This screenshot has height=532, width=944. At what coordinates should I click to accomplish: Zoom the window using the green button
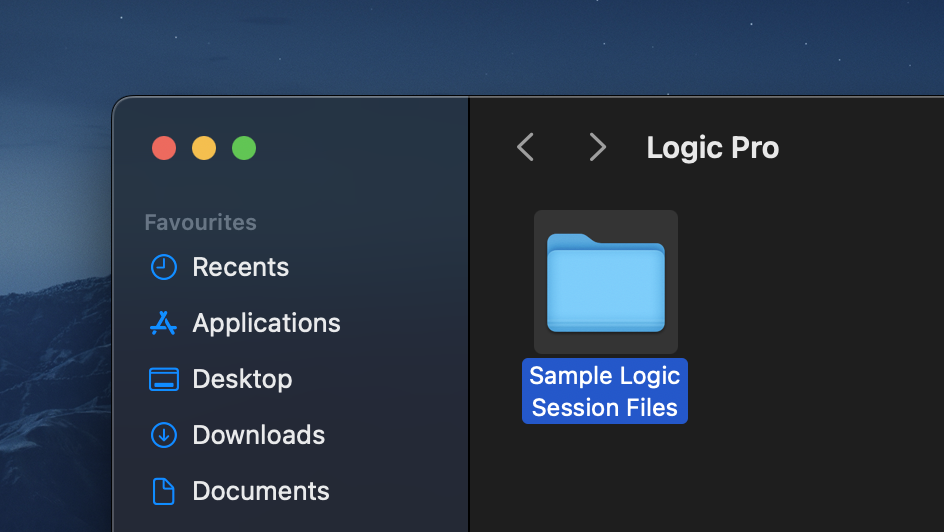(x=244, y=148)
